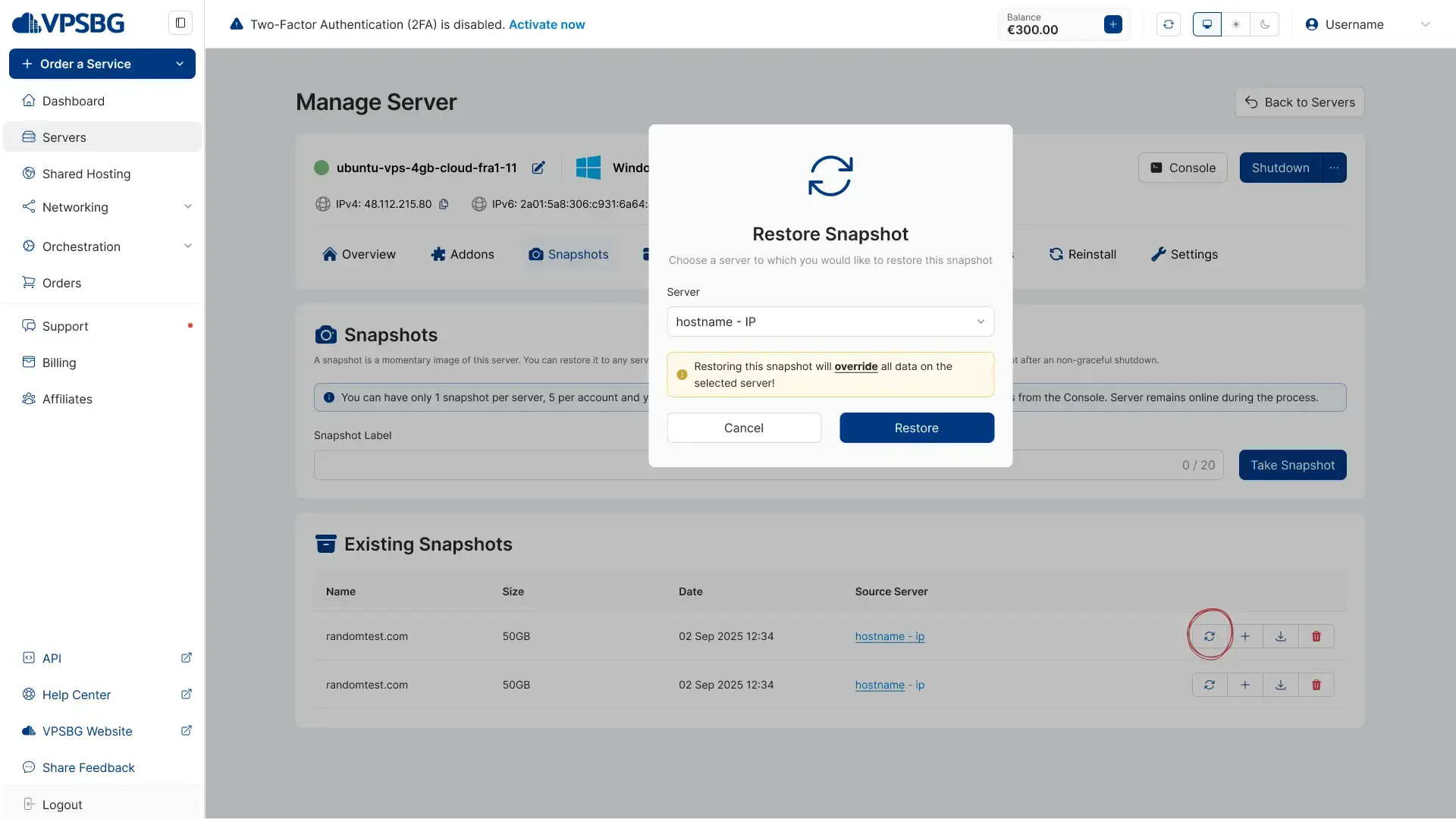Open Order a Service dropdown

tap(102, 64)
